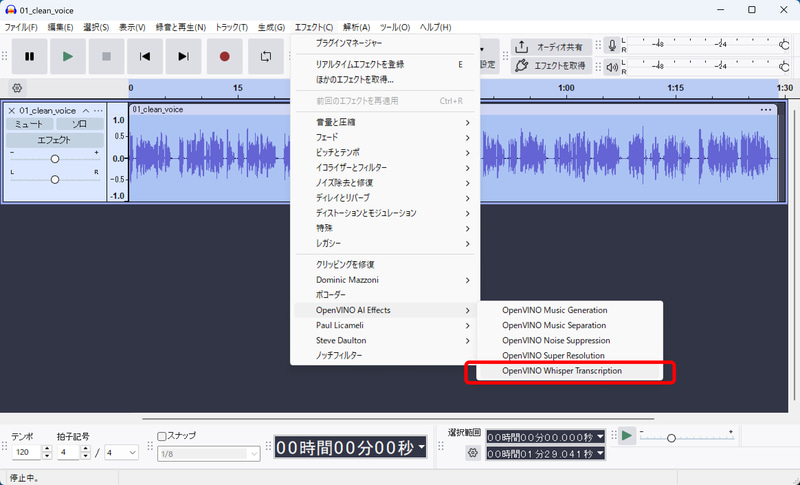Open the 編集(E) menu
The width and height of the screenshot is (800, 485).
coord(60,27)
